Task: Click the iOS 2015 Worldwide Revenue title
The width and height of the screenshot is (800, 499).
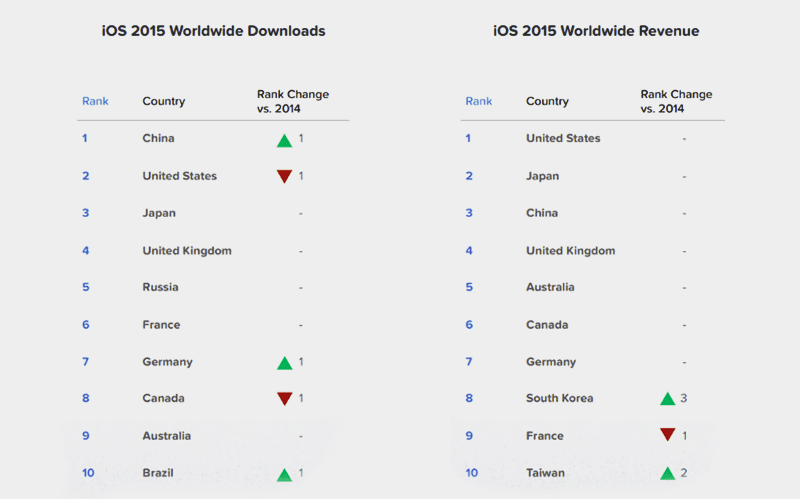Action: (596, 31)
